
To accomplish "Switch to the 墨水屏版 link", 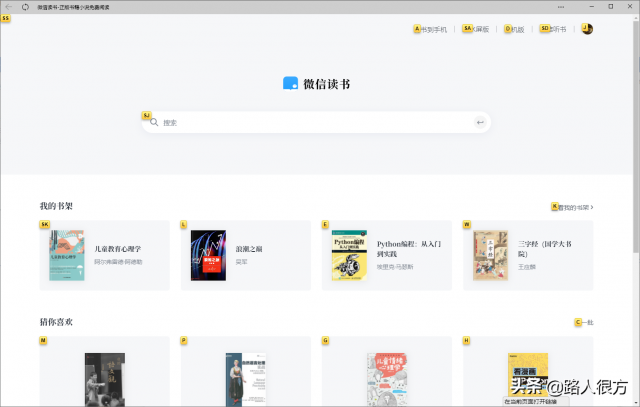I will click(476, 29).
